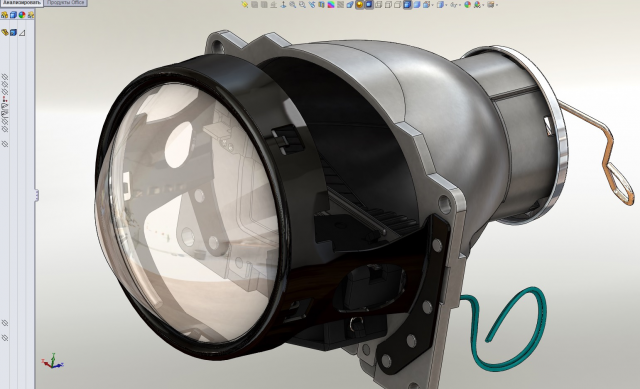The height and width of the screenshot is (389, 640).
Task: Select first hidden plane icon in feature tree
Action: click(x=5, y=77)
